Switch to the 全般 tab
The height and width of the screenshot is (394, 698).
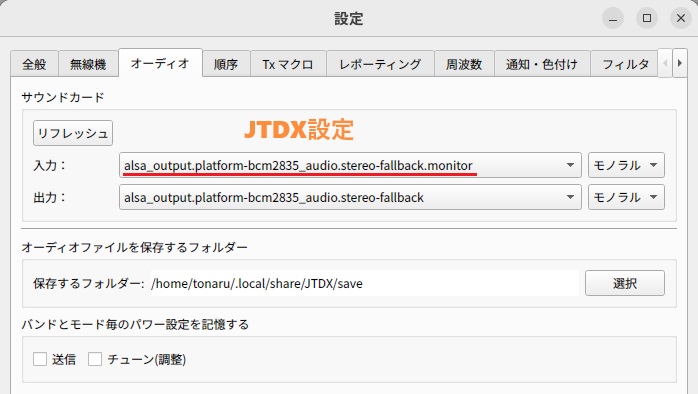tap(35, 64)
